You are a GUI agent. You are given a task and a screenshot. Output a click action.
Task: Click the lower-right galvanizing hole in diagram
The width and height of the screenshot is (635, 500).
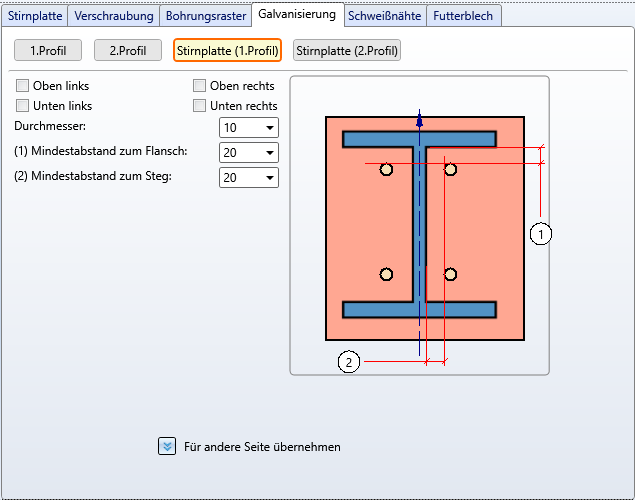tap(451, 275)
